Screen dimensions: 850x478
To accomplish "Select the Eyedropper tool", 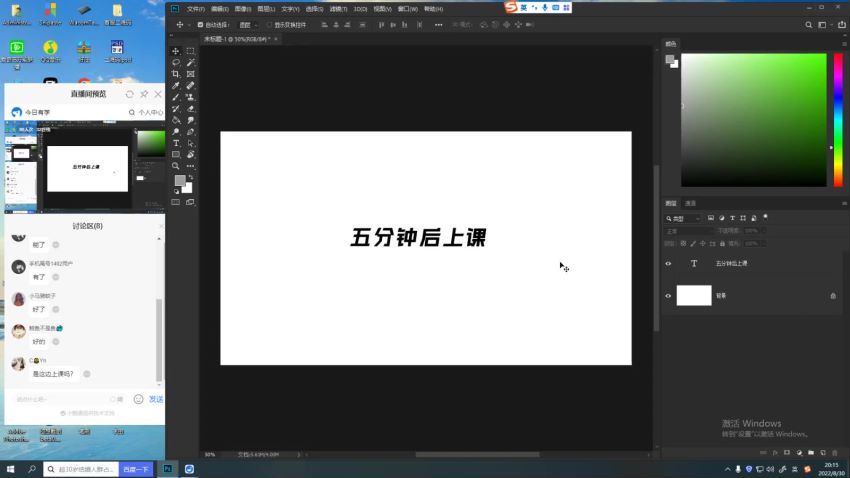I will click(176, 86).
